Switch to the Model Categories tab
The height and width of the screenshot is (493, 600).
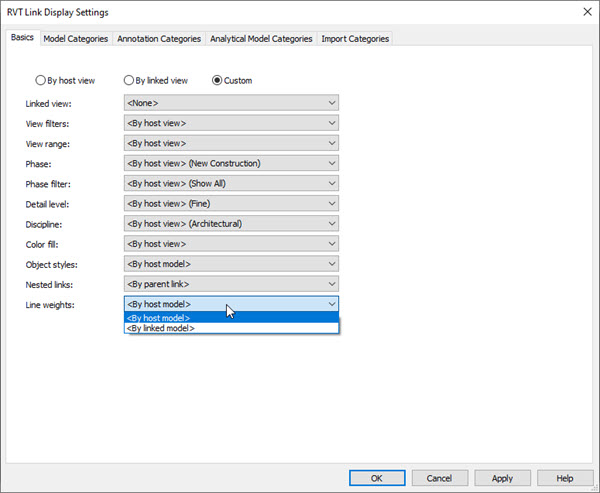tap(75, 39)
